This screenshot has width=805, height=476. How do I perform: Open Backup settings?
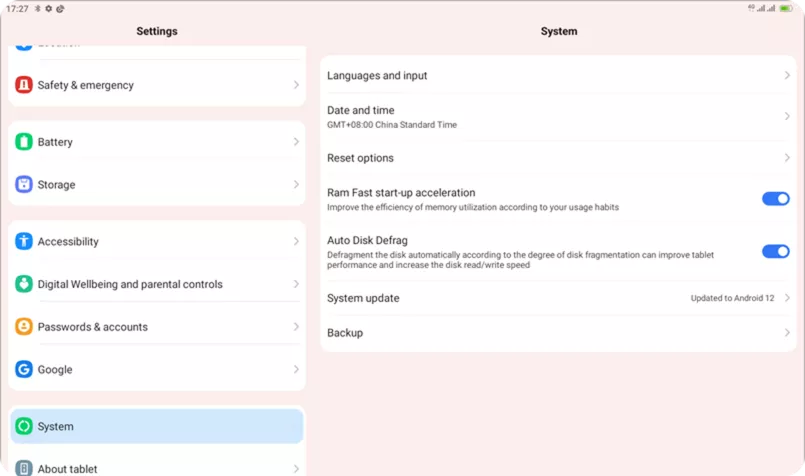pos(555,333)
